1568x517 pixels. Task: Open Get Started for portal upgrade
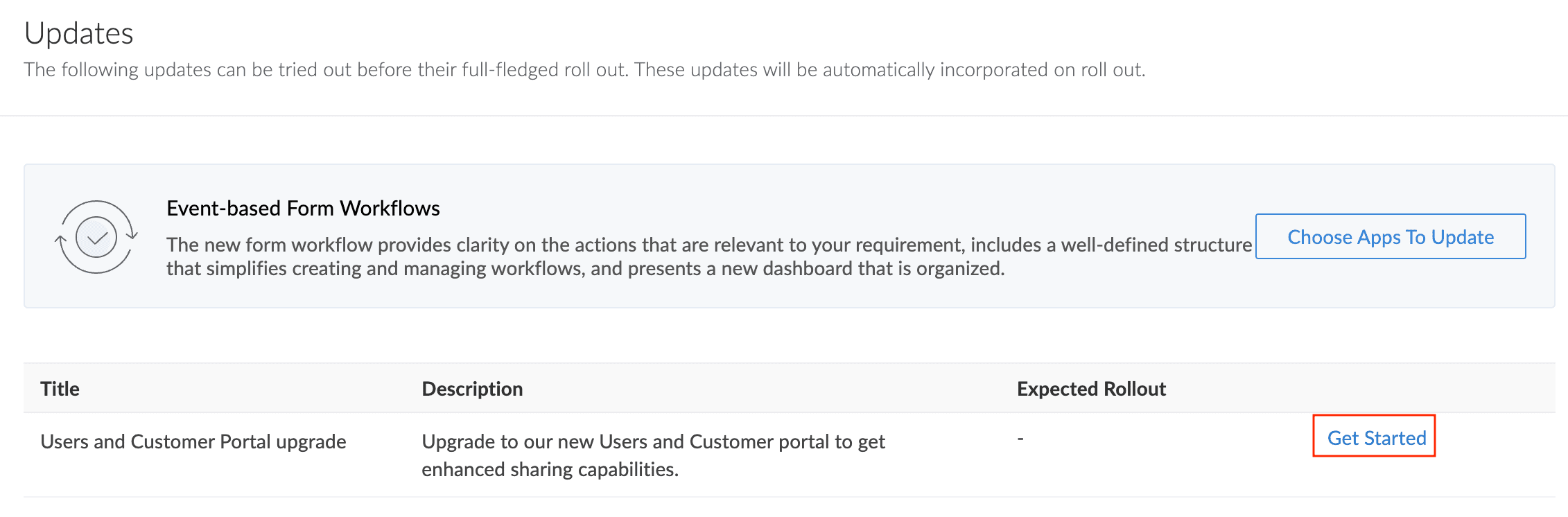1376,438
